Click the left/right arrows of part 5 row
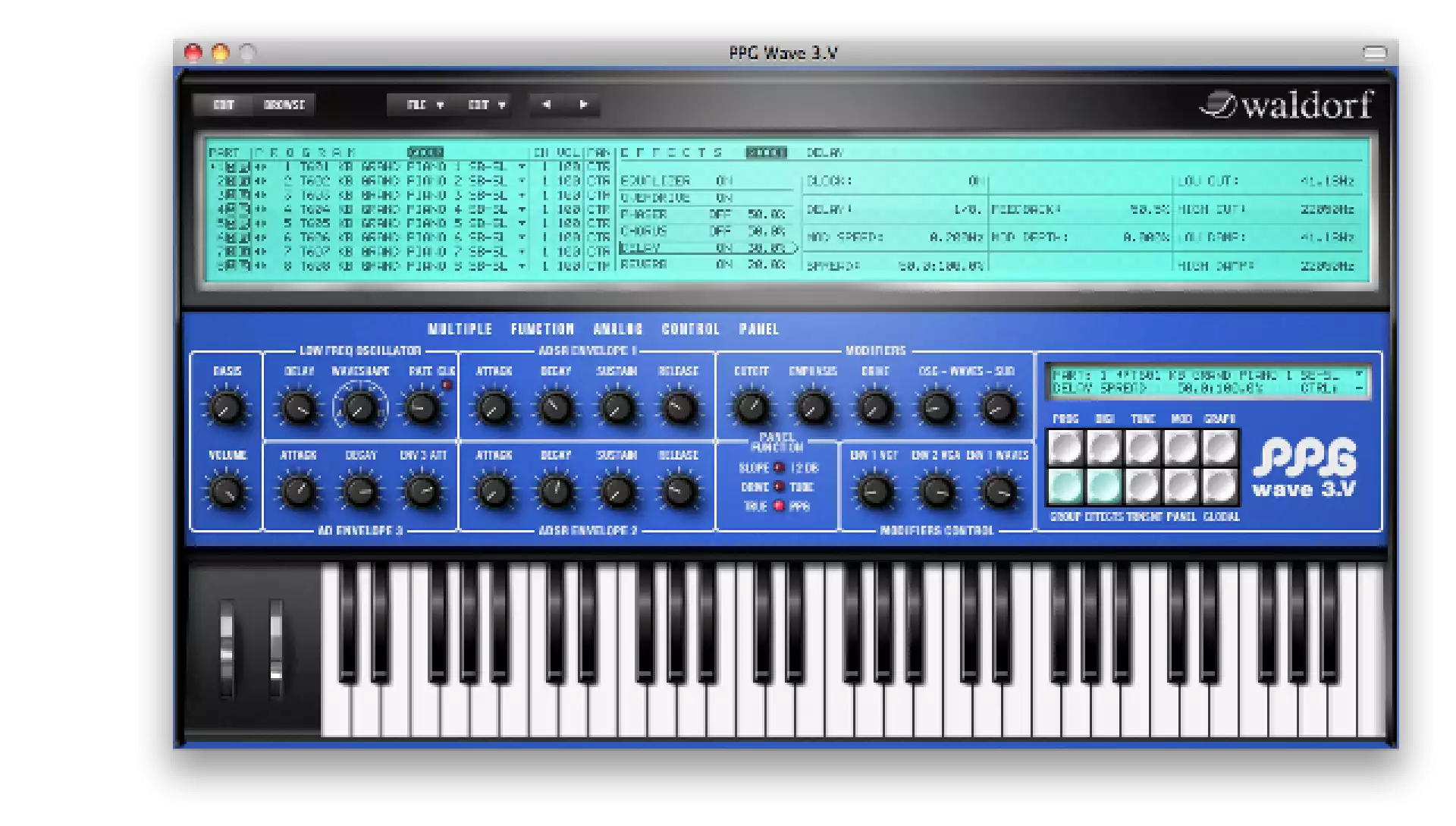This screenshot has height=826, width=1456. point(260,224)
